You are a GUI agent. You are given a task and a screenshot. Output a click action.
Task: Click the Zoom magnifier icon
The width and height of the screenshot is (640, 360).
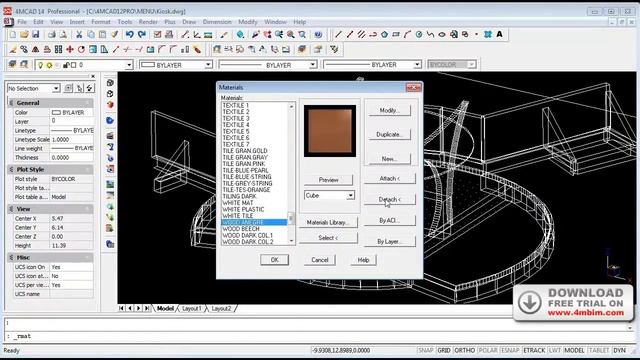point(291,35)
